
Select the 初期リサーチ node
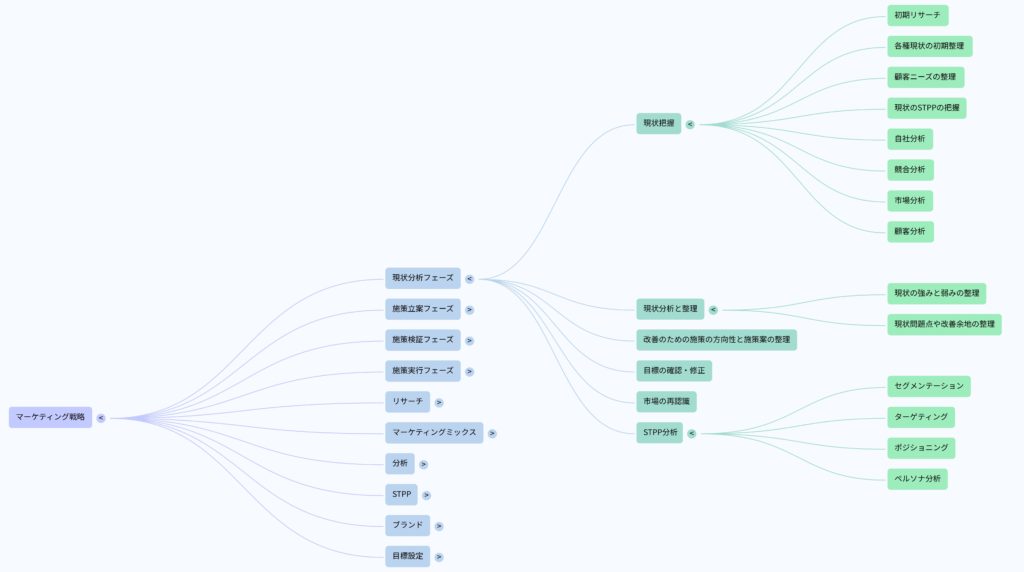[x=917, y=15]
